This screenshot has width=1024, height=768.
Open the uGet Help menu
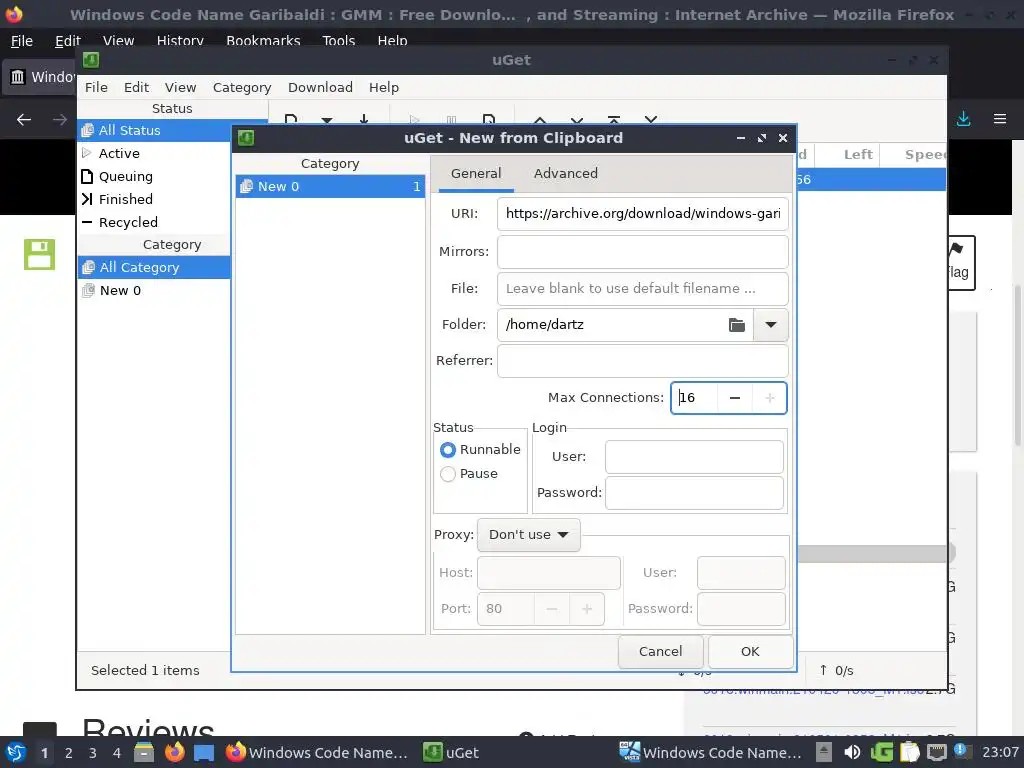click(383, 88)
